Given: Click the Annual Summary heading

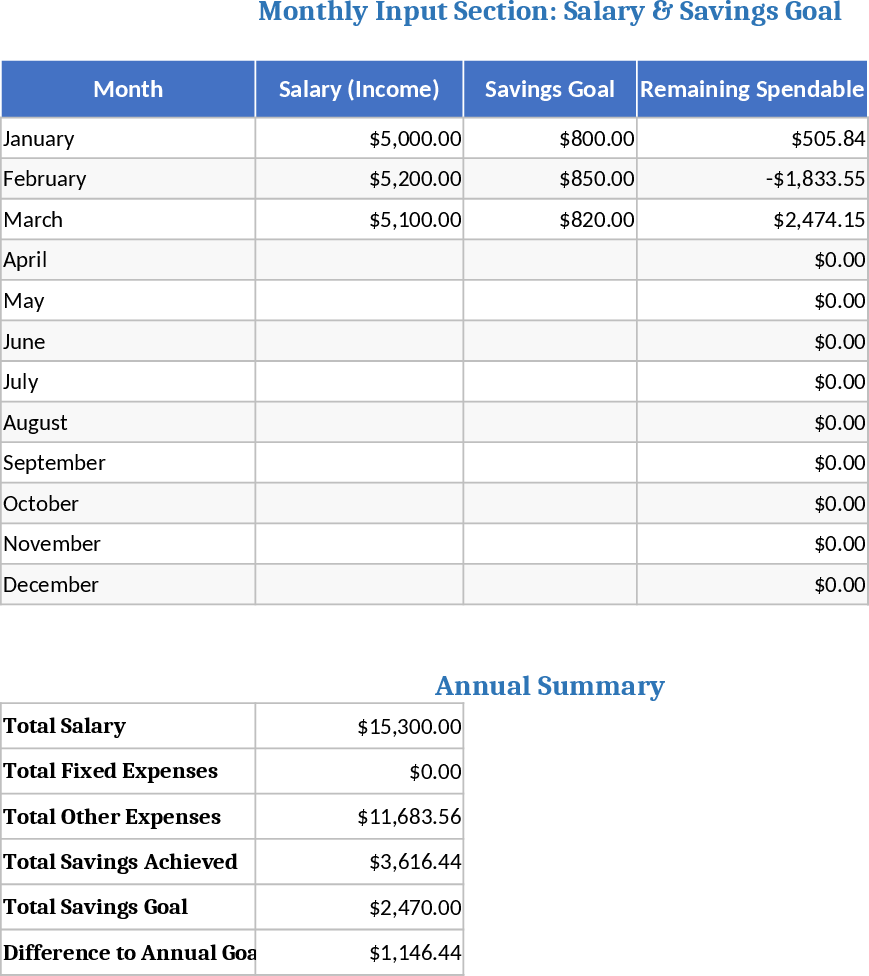Looking at the screenshot, I should (549, 686).
